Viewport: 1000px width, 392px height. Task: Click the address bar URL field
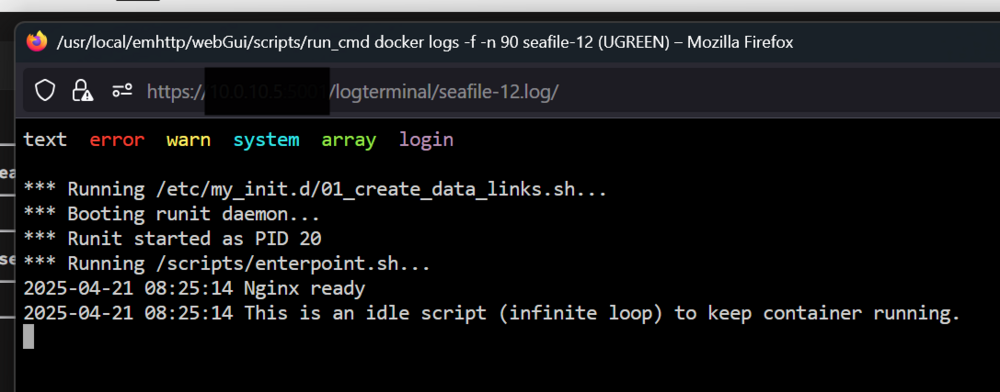click(x=510, y=91)
